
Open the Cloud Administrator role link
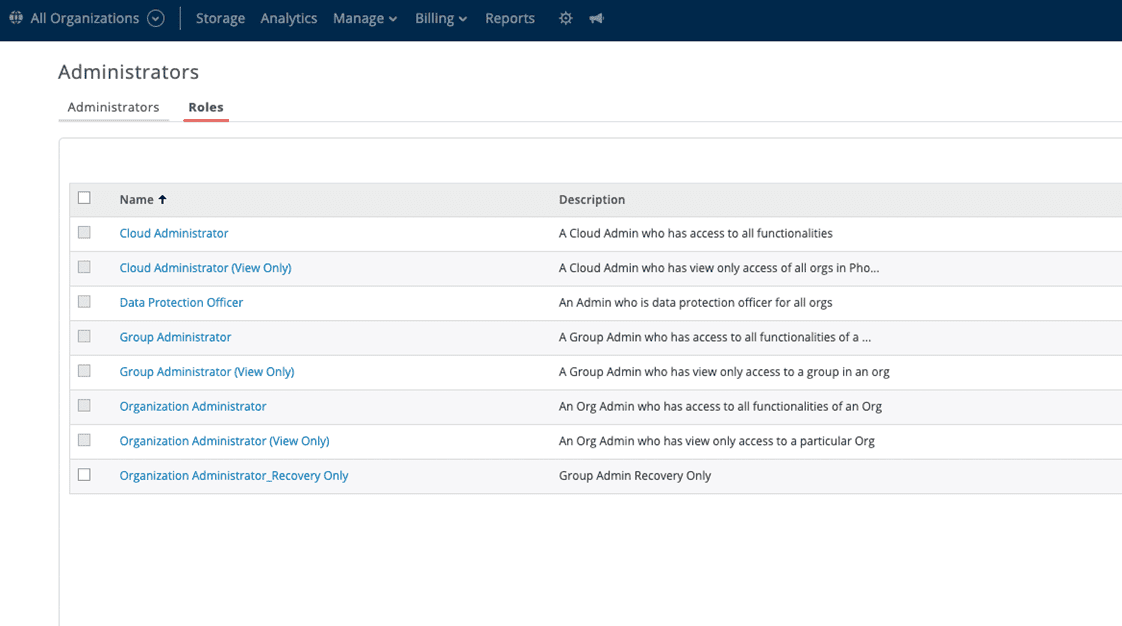coord(174,233)
